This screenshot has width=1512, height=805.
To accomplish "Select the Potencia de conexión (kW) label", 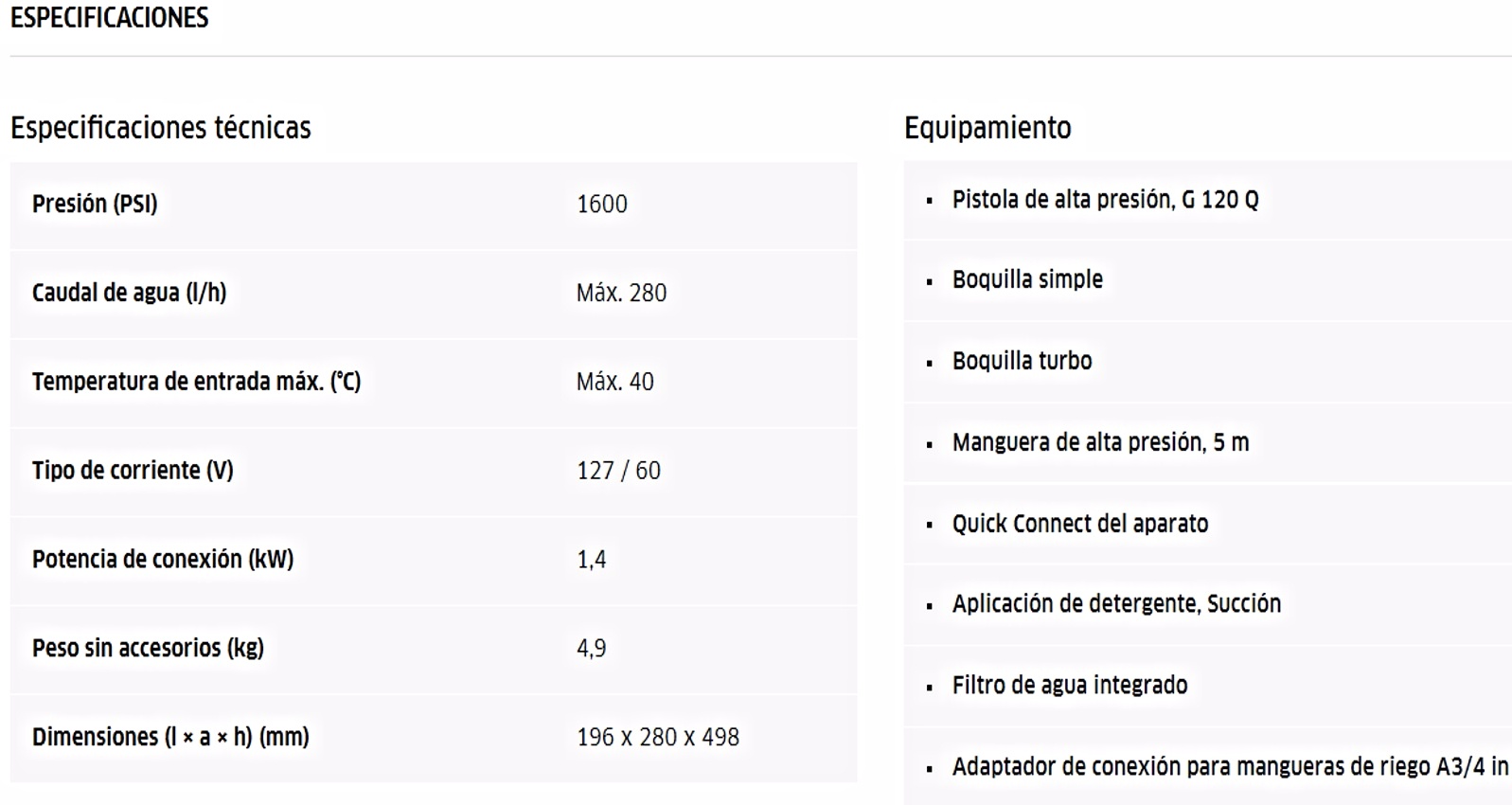I will click(x=163, y=560).
